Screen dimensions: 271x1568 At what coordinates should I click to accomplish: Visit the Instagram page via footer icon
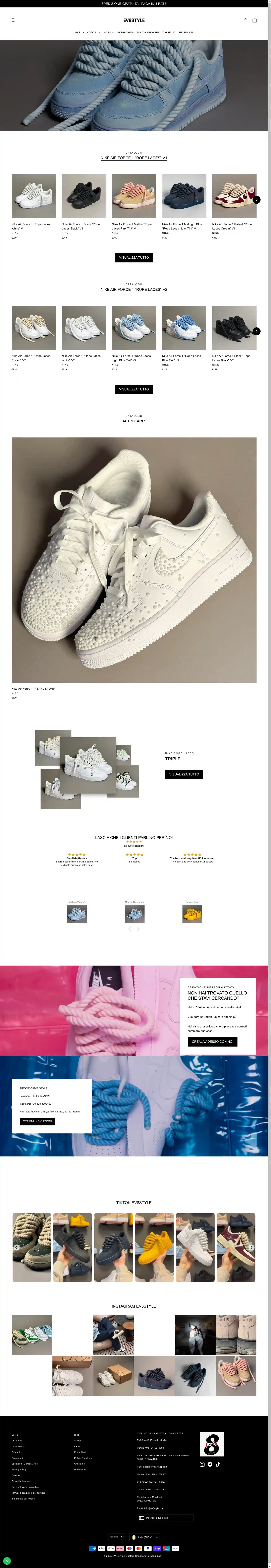tap(202, 1464)
